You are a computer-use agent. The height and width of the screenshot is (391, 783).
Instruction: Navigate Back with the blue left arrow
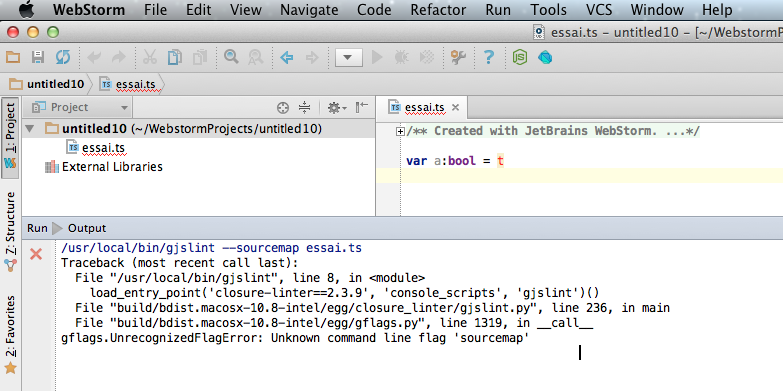point(287,58)
